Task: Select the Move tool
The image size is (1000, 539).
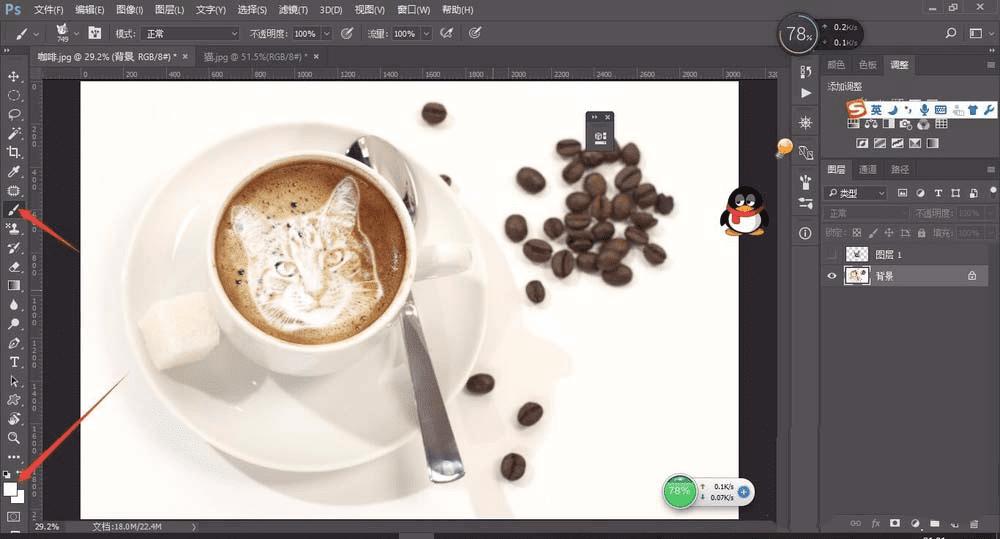Action: [x=14, y=76]
